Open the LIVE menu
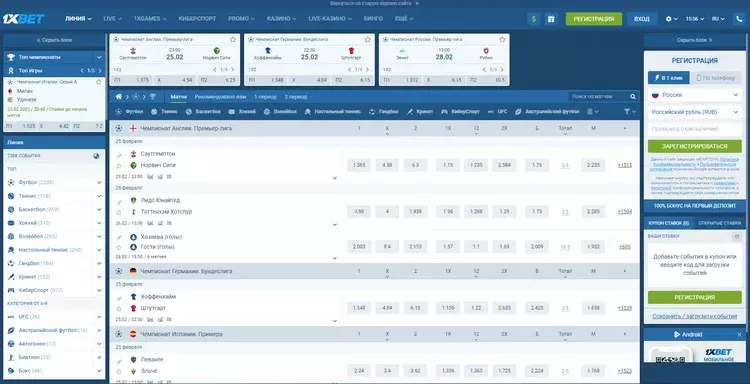The height and width of the screenshot is (384, 750). (x=112, y=19)
